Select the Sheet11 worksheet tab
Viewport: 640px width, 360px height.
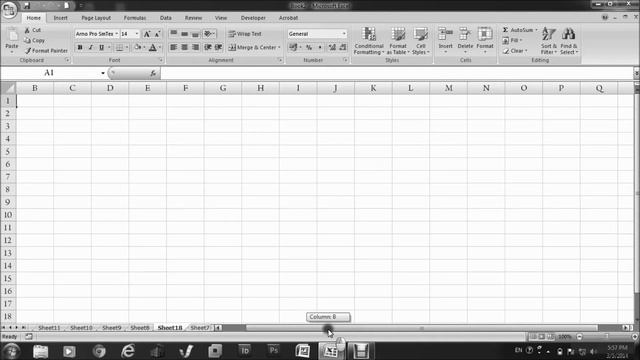[x=49, y=328]
